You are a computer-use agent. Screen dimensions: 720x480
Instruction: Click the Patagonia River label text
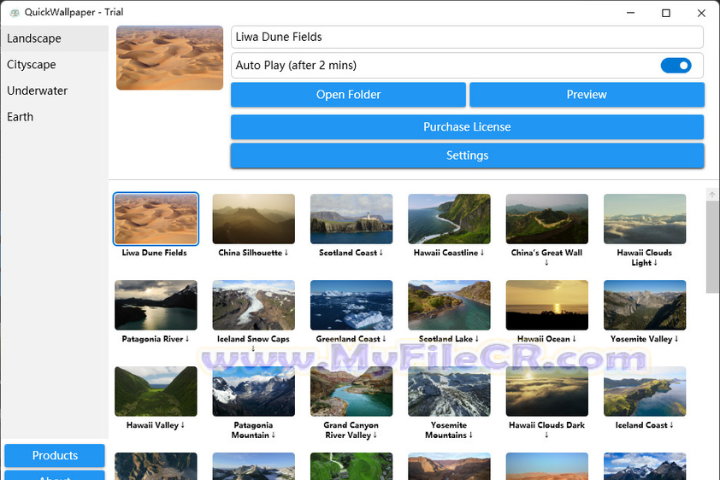pyautogui.click(x=155, y=339)
